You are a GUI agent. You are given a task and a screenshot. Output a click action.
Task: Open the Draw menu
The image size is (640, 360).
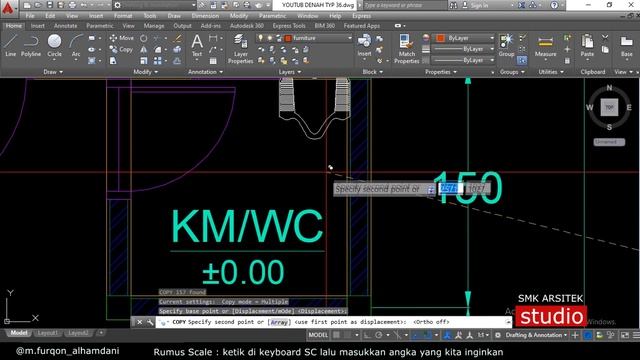174,16
